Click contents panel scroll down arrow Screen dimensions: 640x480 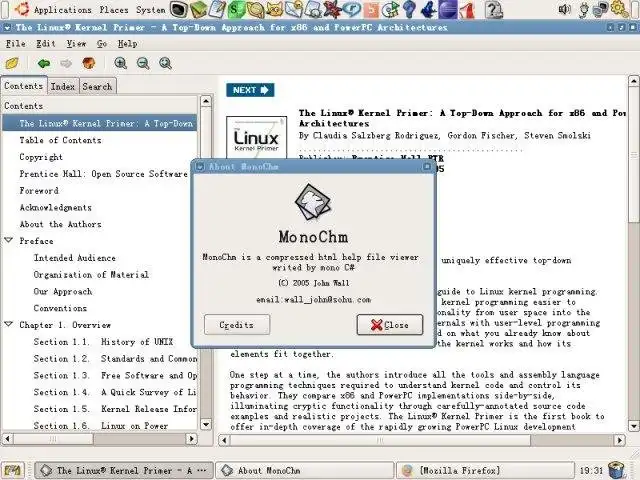point(206,425)
